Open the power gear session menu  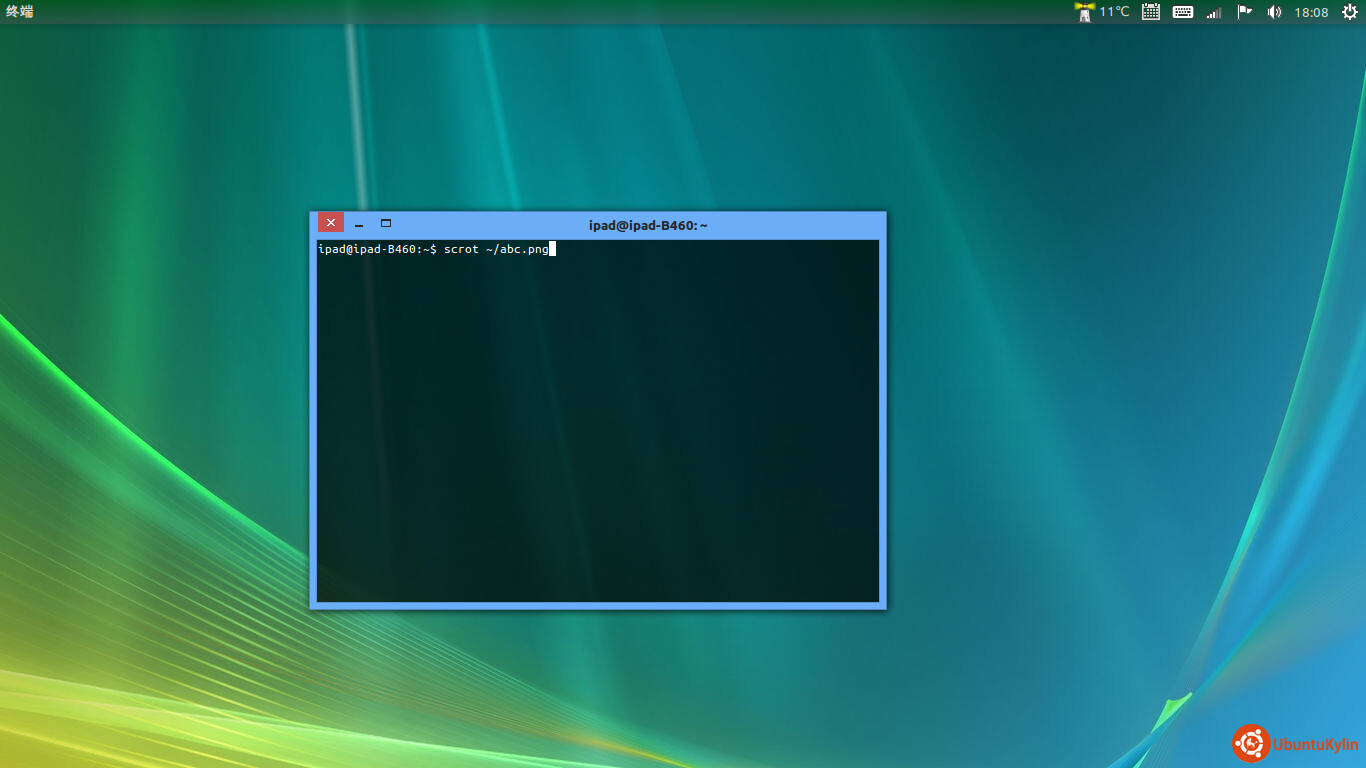point(1349,12)
